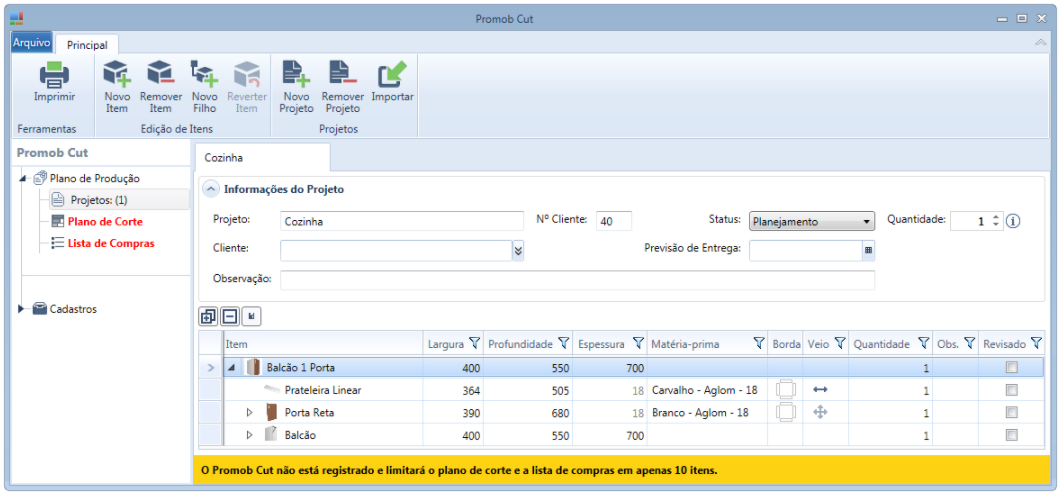
Task: Check Revisado for the Balcão row
Action: tap(1011, 435)
